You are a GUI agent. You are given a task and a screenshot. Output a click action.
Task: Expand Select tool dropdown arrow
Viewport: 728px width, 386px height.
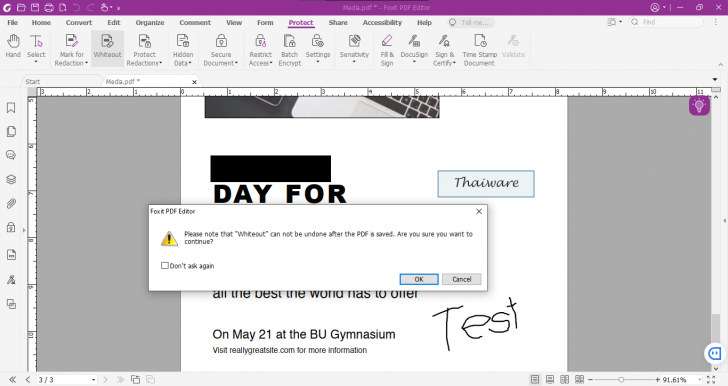36,62
